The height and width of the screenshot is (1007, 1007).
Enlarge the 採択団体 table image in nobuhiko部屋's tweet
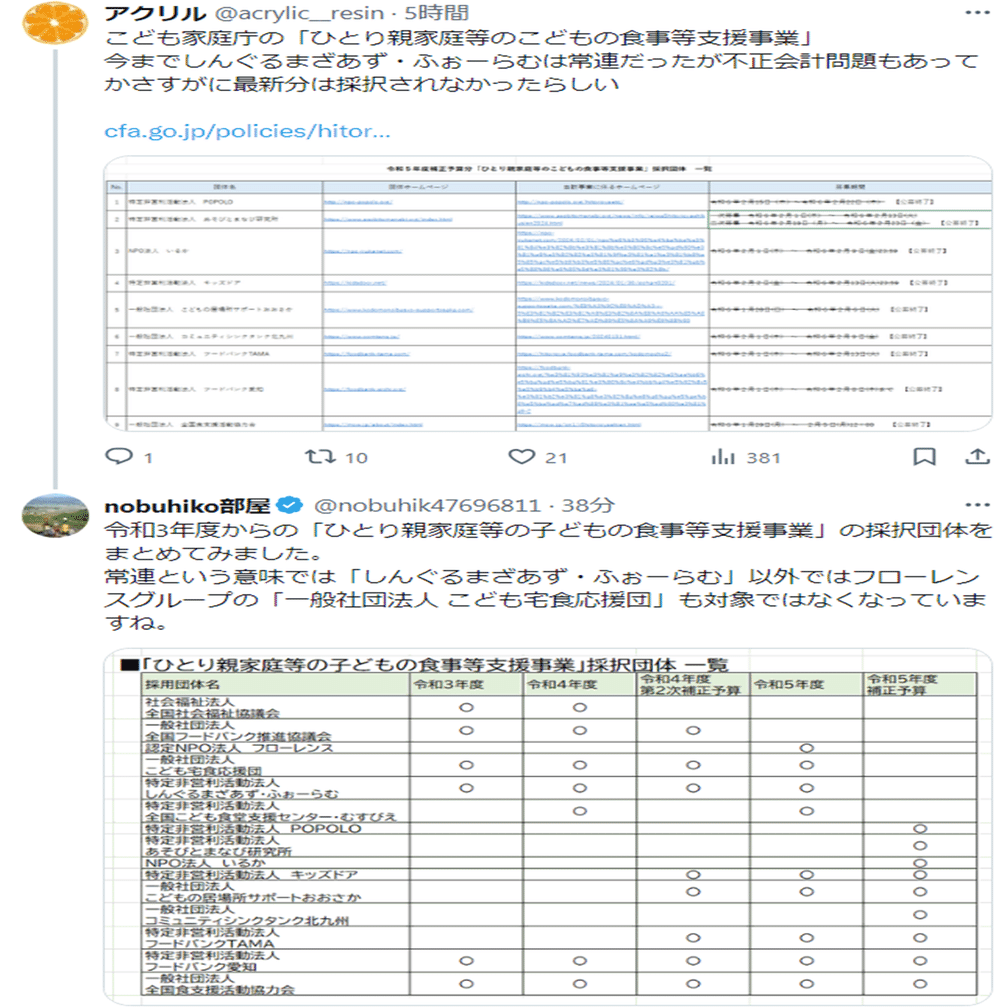click(x=548, y=827)
